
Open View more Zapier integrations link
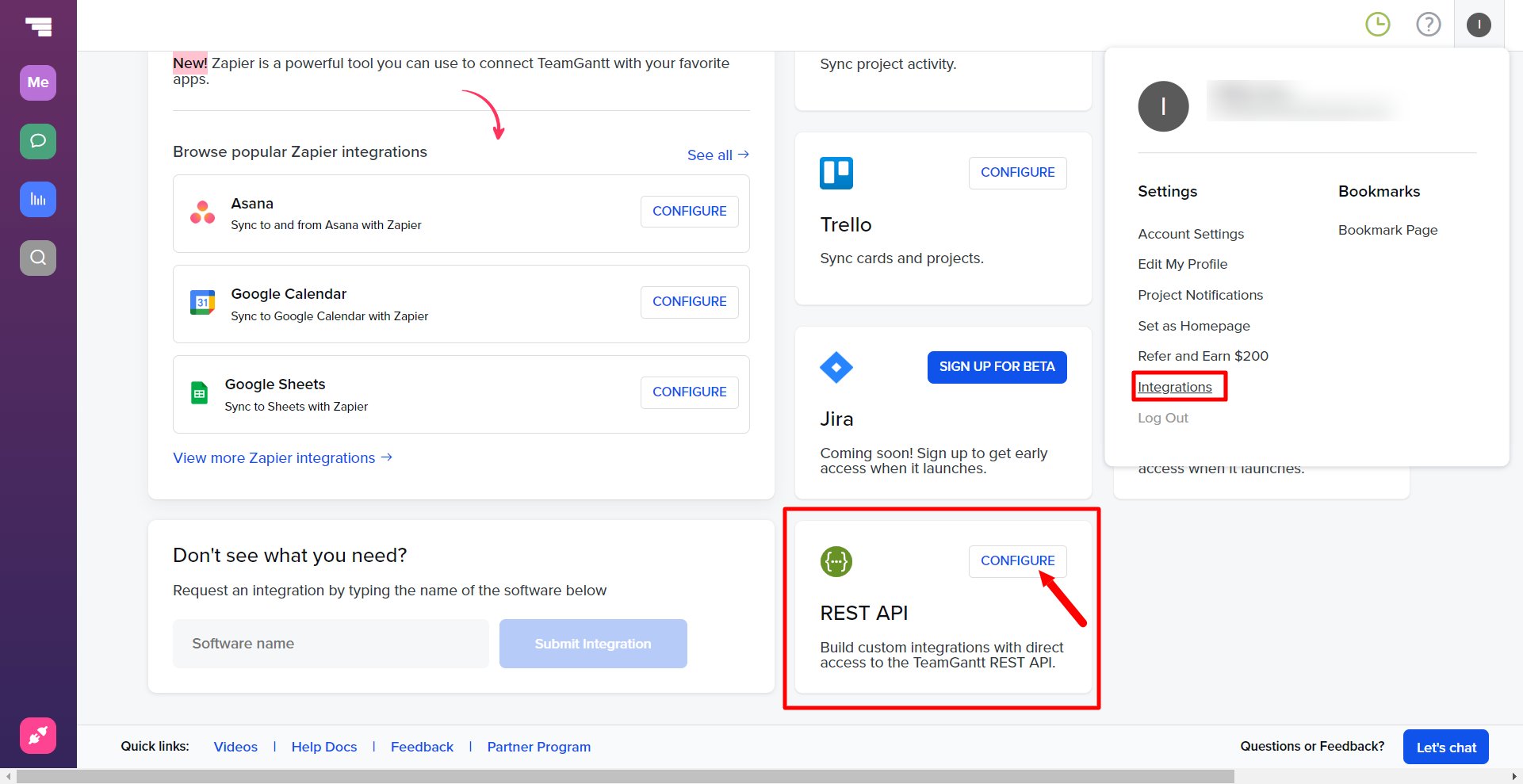pos(283,458)
